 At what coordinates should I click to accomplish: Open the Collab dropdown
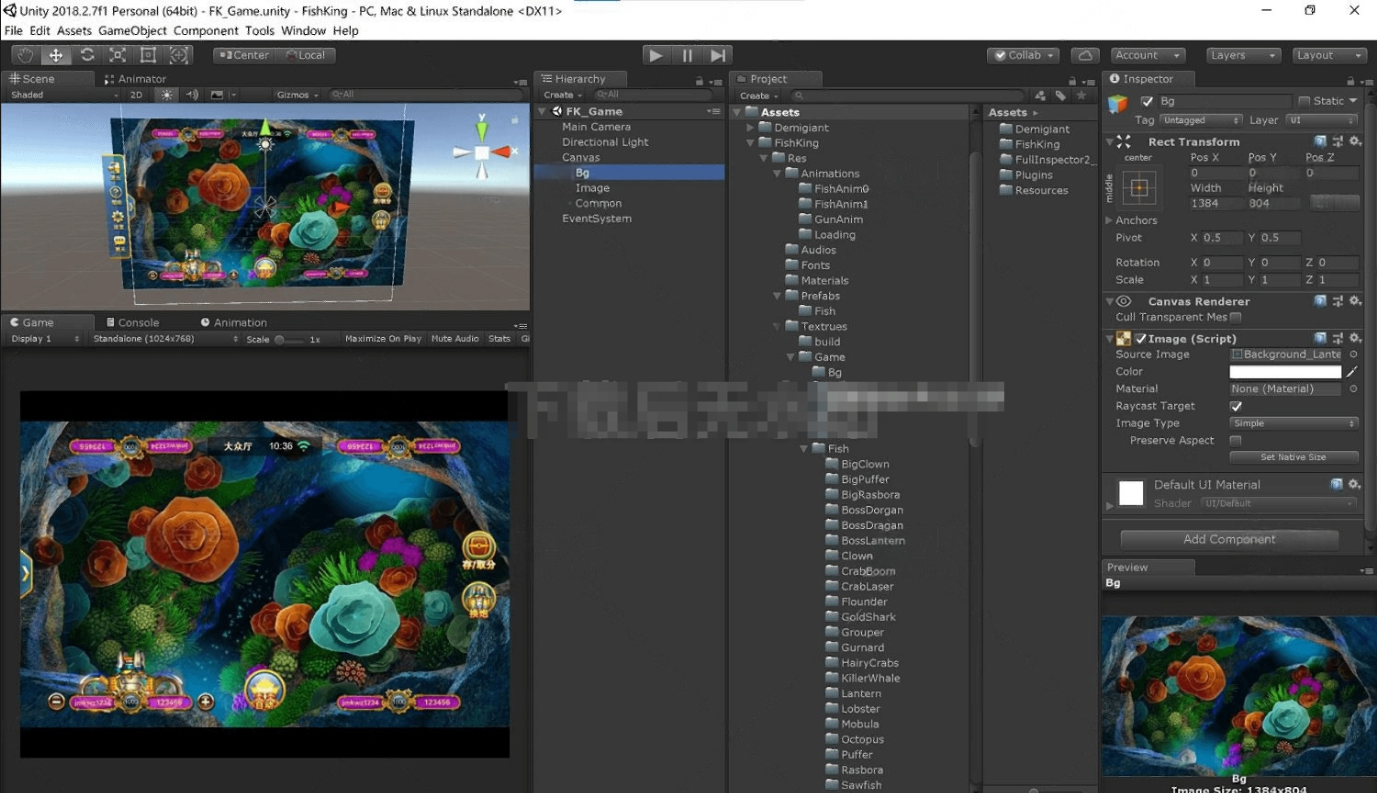coord(1023,55)
